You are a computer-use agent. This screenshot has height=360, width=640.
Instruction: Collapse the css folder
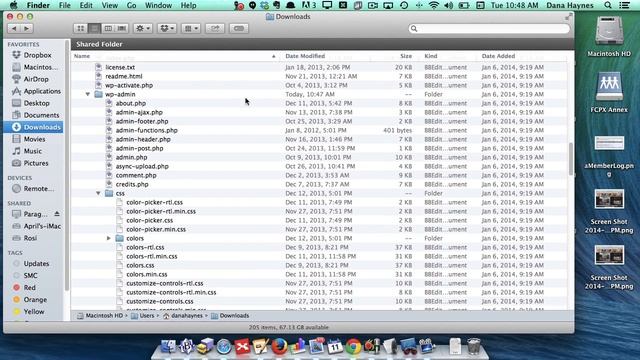(x=98, y=193)
